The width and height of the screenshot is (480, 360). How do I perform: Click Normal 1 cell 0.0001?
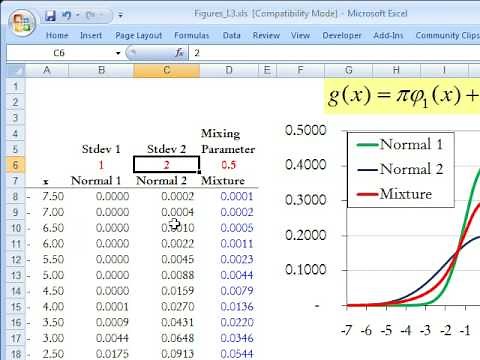(x=101, y=307)
